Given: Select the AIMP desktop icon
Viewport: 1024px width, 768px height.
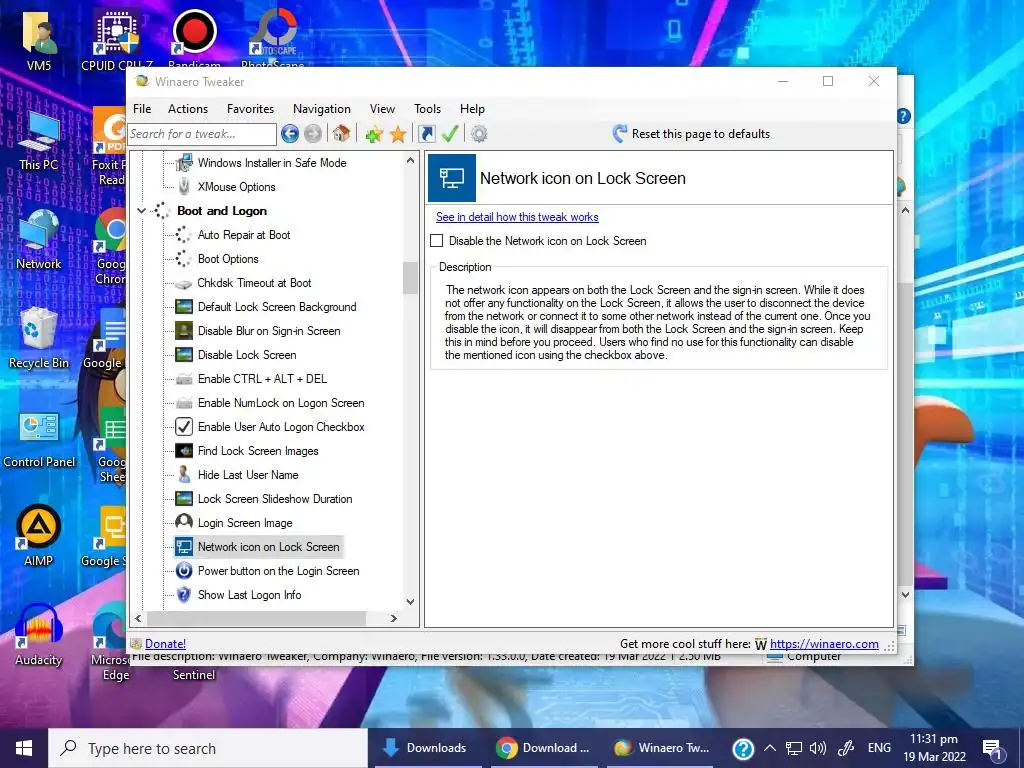Looking at the screenshot, I should 39,536.
